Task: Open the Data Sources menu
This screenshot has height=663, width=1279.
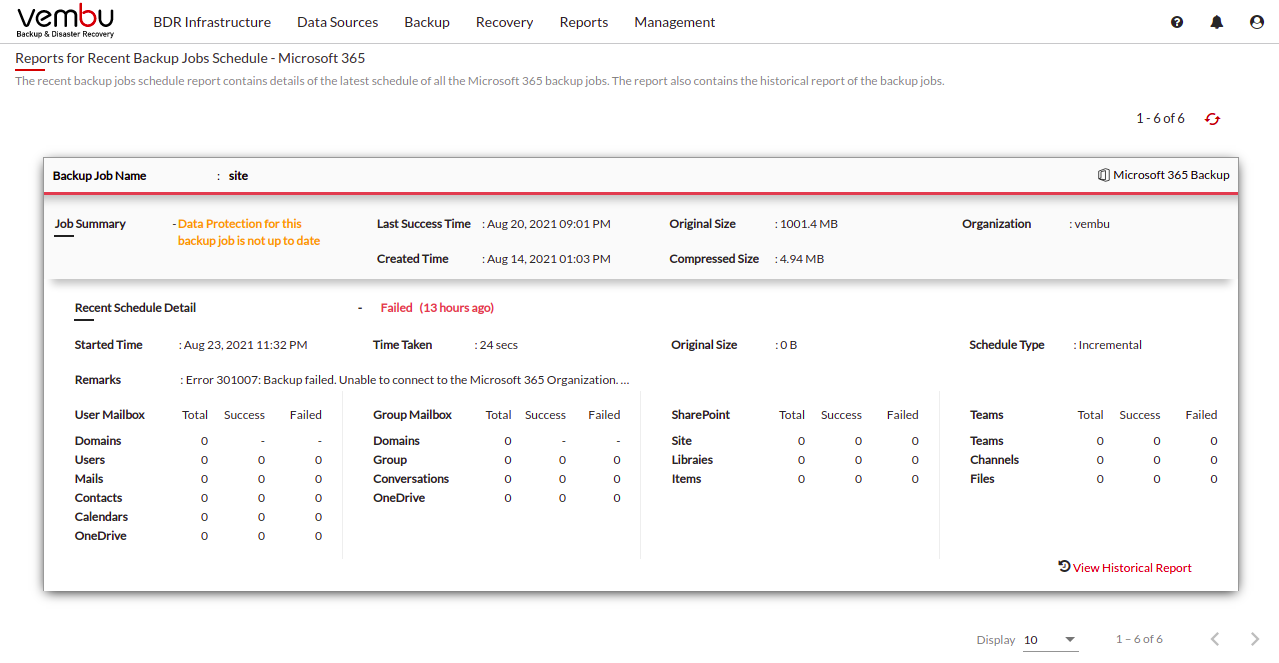Action: 338,22
